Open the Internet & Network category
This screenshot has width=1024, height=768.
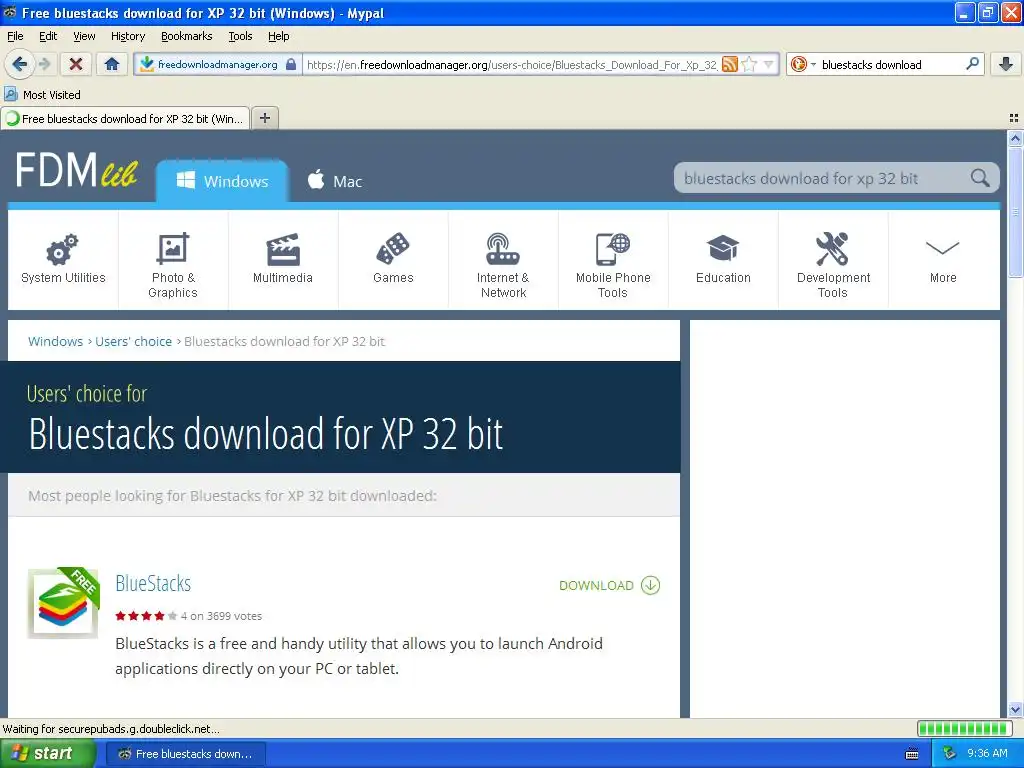[x=503, y=259]
